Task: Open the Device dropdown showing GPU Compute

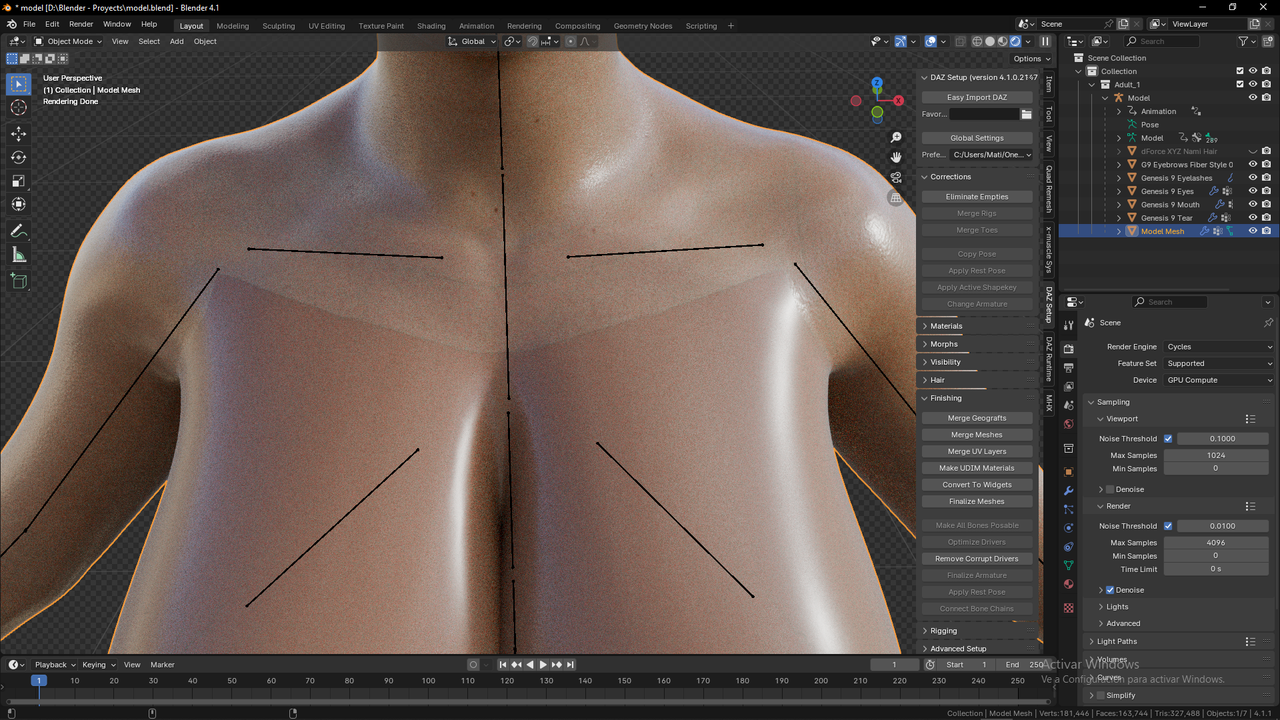Action: 1219,380
